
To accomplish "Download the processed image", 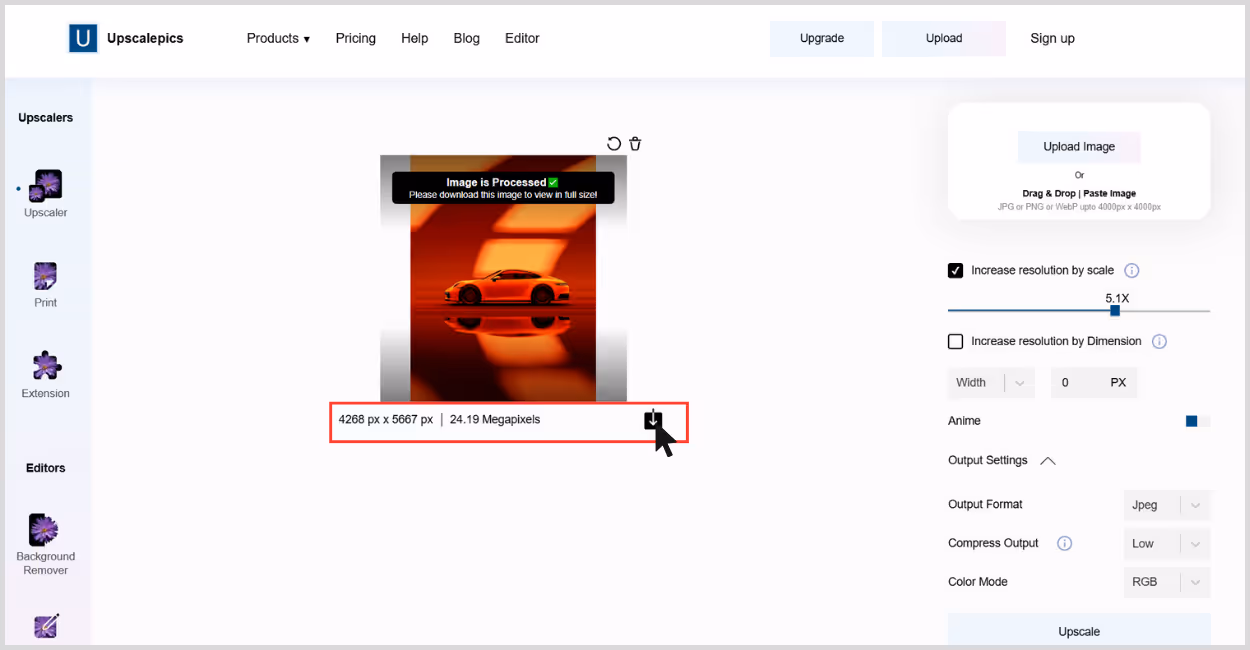I will coord(653,420).
